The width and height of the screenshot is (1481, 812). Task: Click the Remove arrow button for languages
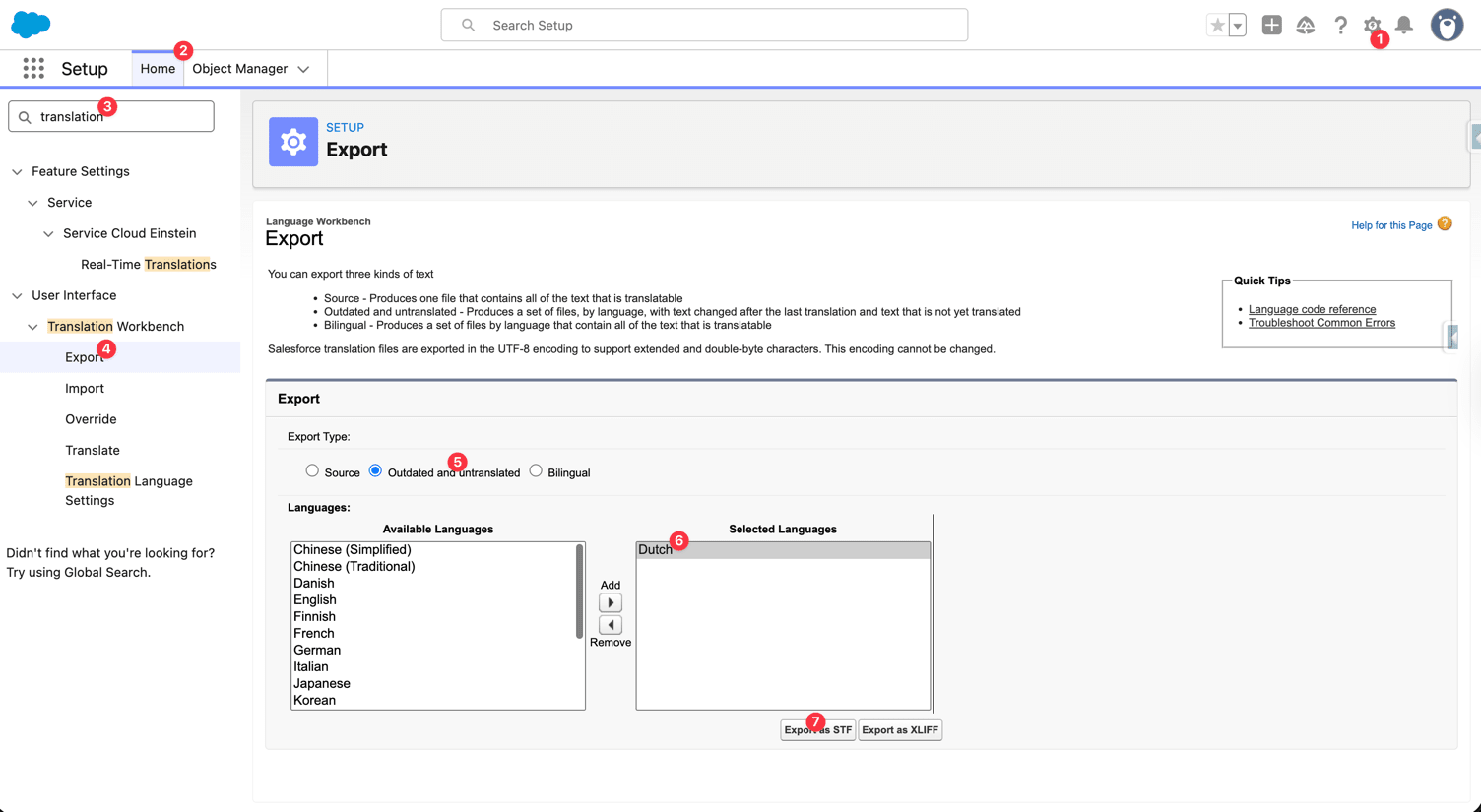(611, 625)
